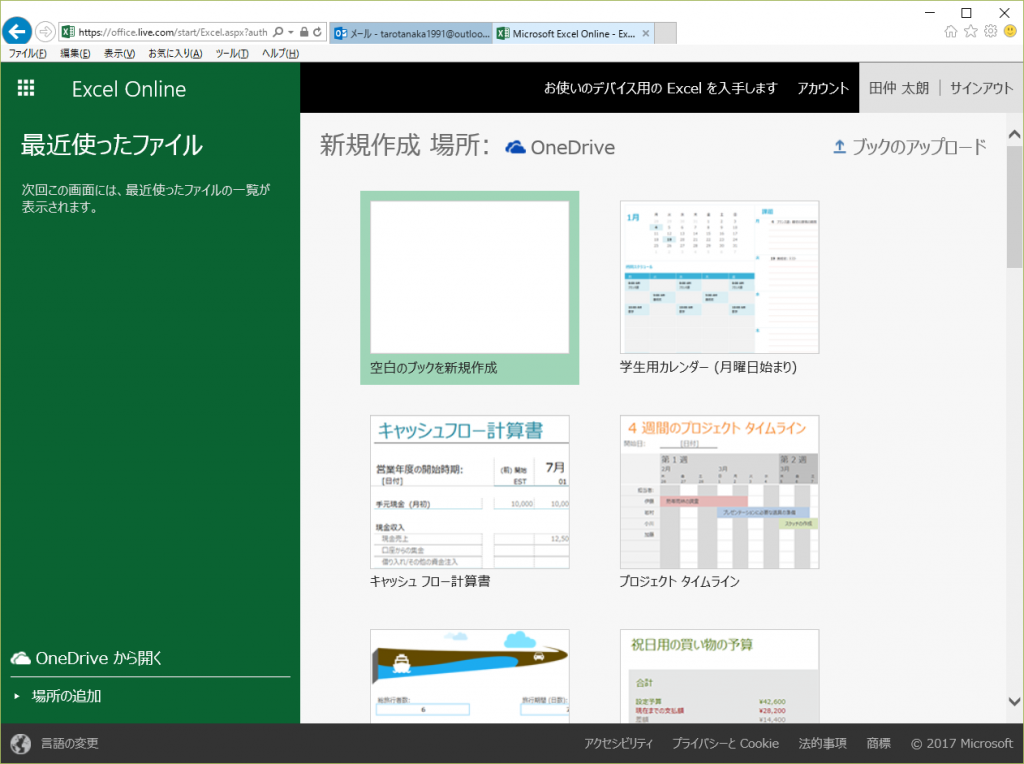Viewport: 1024px width, 764px height.
Task: Open the browser settings gear icon
Action: click(991, 31)
